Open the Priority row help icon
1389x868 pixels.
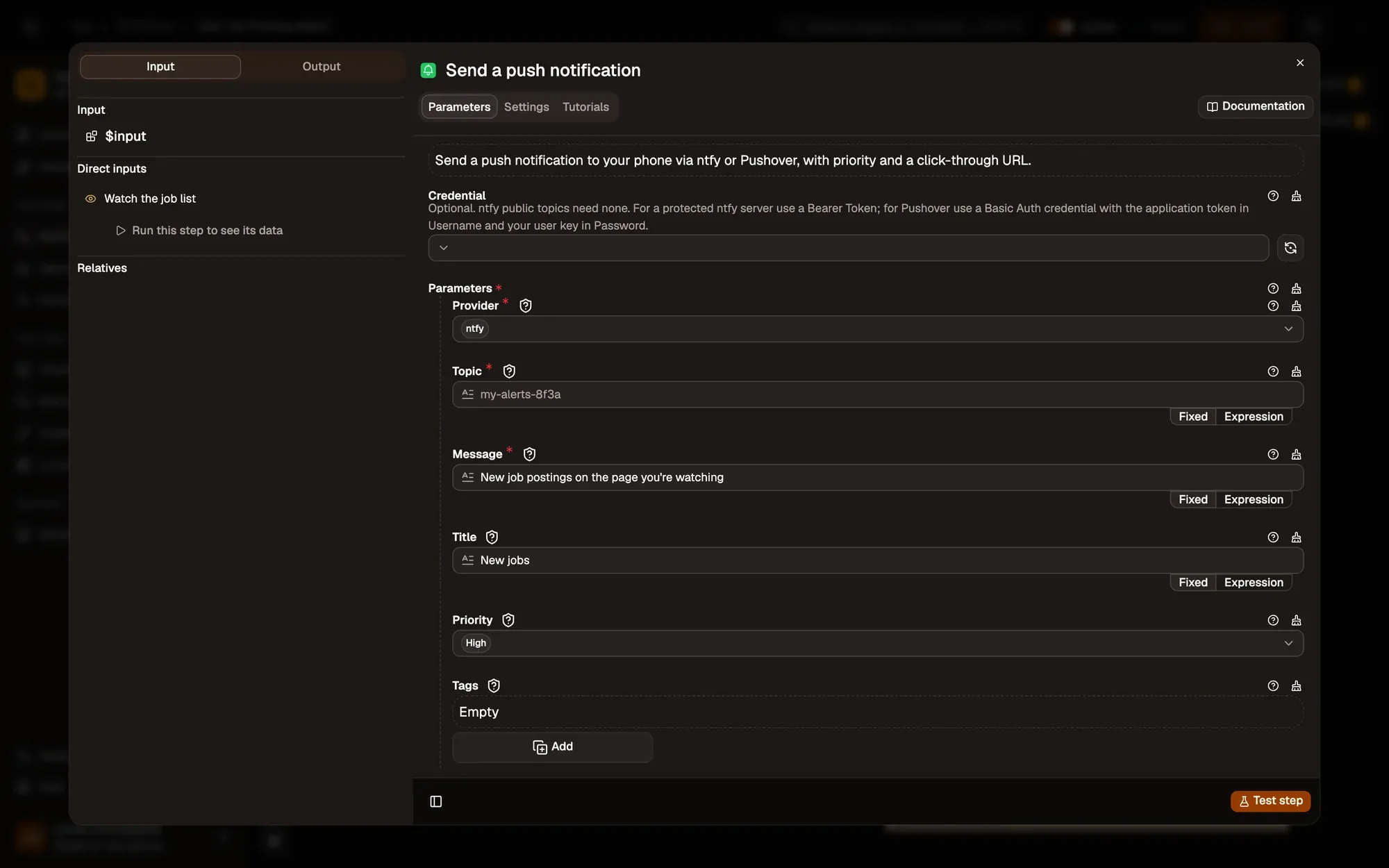coord(1272,620)
